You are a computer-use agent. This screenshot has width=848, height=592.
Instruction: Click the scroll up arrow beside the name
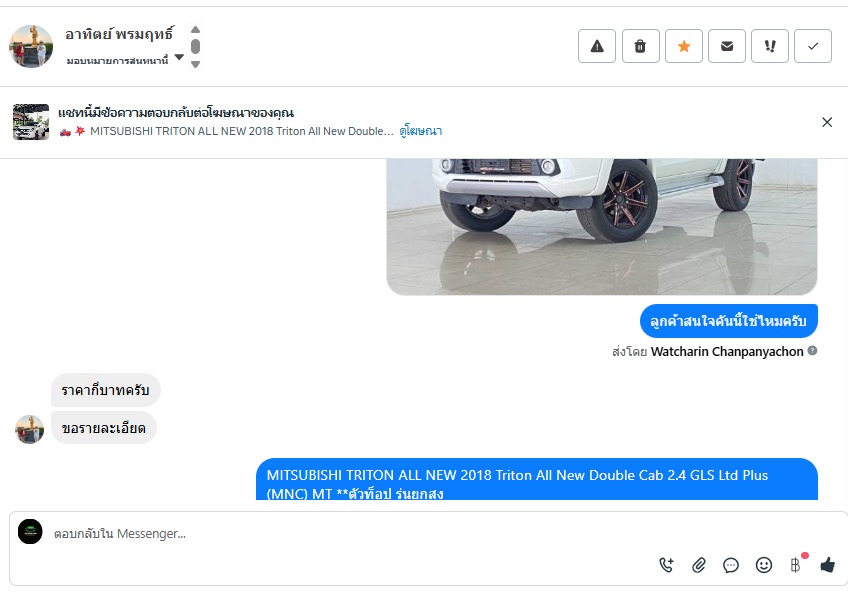tap(196, 30)
